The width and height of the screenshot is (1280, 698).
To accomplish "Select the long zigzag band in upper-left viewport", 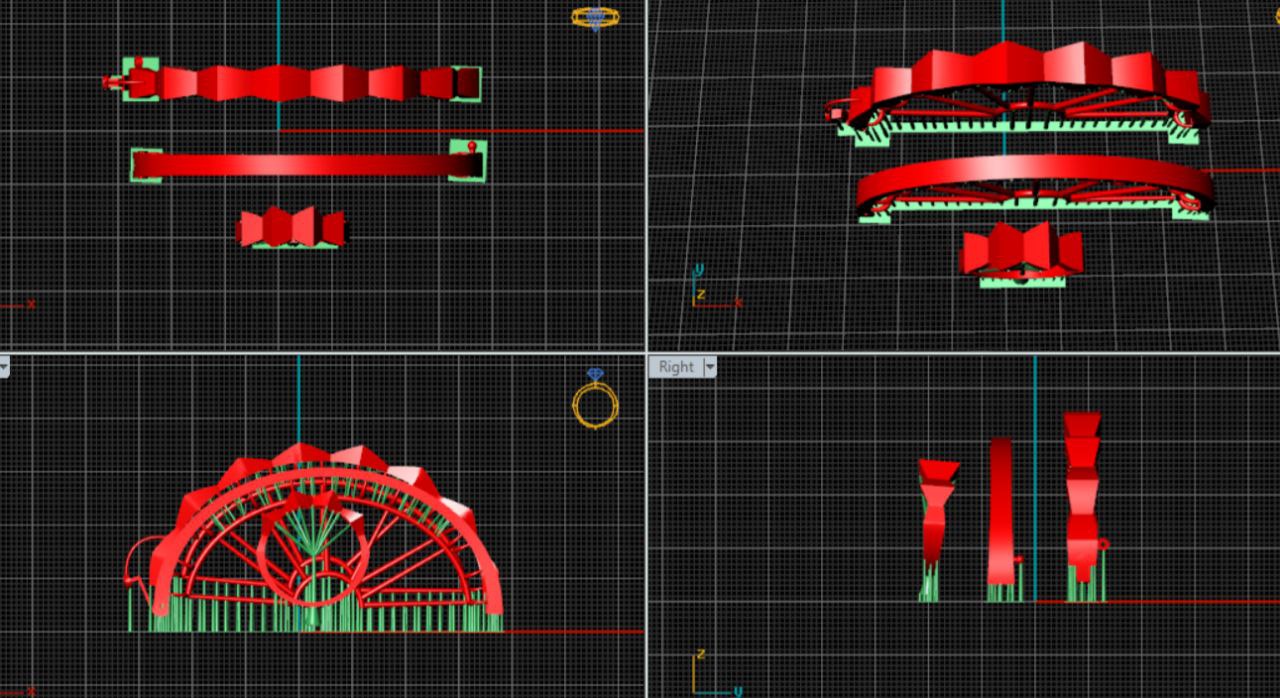I will point(292,82).
